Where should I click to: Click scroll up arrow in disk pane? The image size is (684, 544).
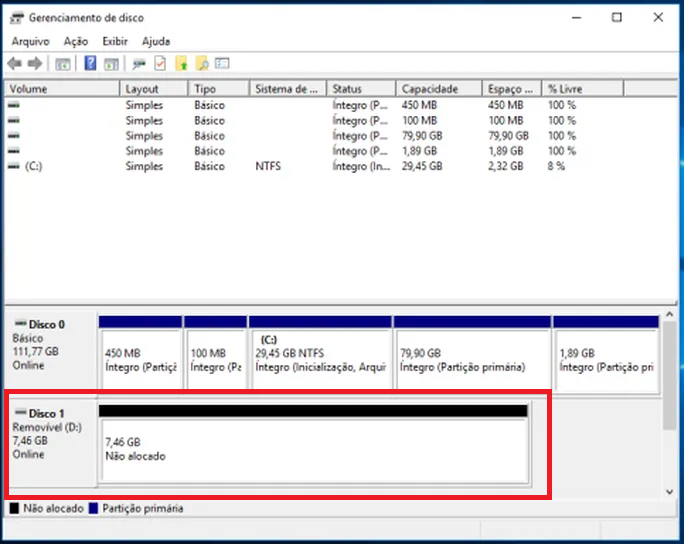(x=670, y=315)
